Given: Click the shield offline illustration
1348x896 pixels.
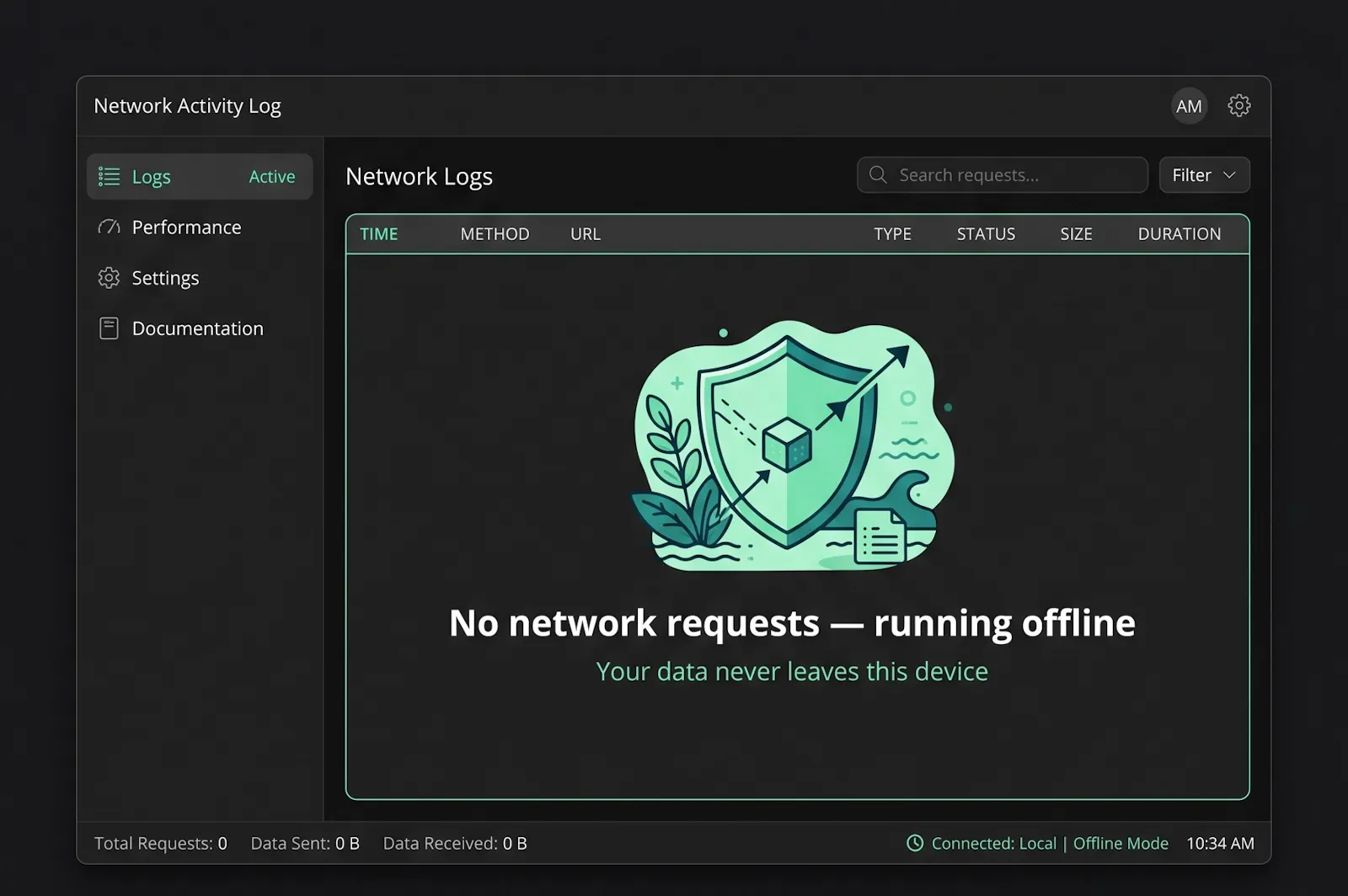Looking at the screenshot, I should click(792, 446).
